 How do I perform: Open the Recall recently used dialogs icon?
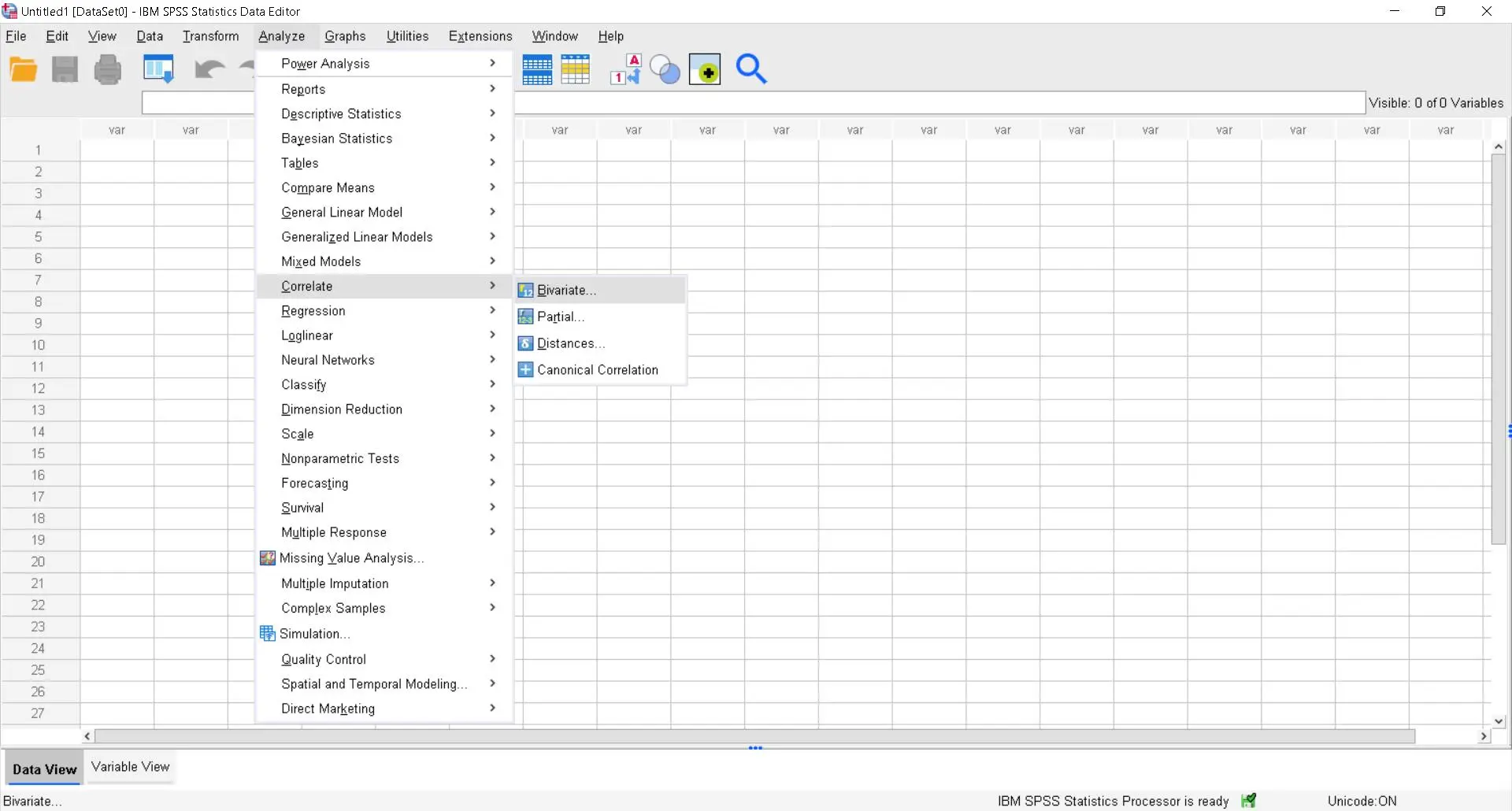(x=158, y=70)
